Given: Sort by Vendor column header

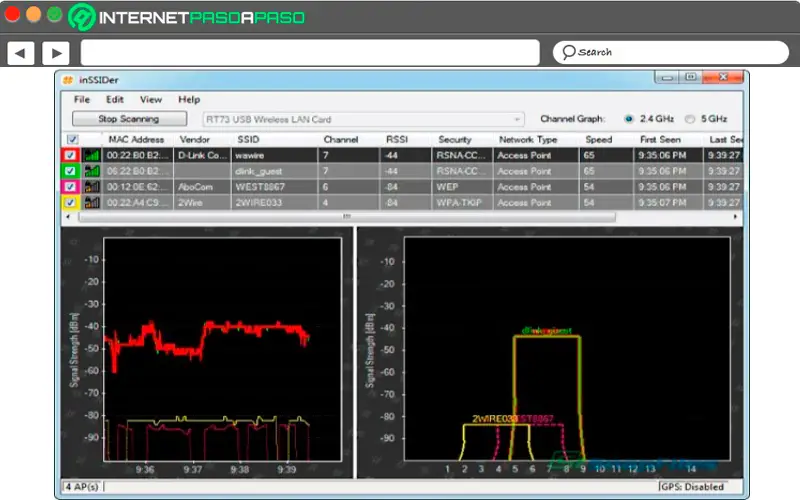Looking at the screenshot, I should coord(194,140).
